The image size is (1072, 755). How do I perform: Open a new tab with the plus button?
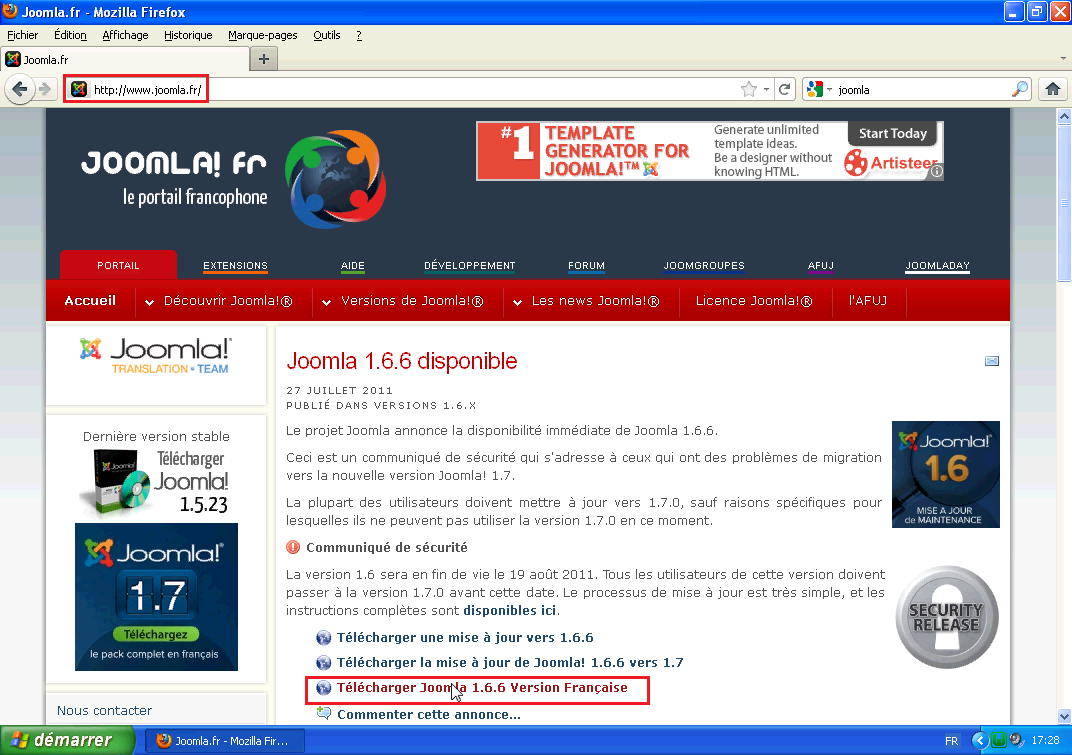point(264,59)
